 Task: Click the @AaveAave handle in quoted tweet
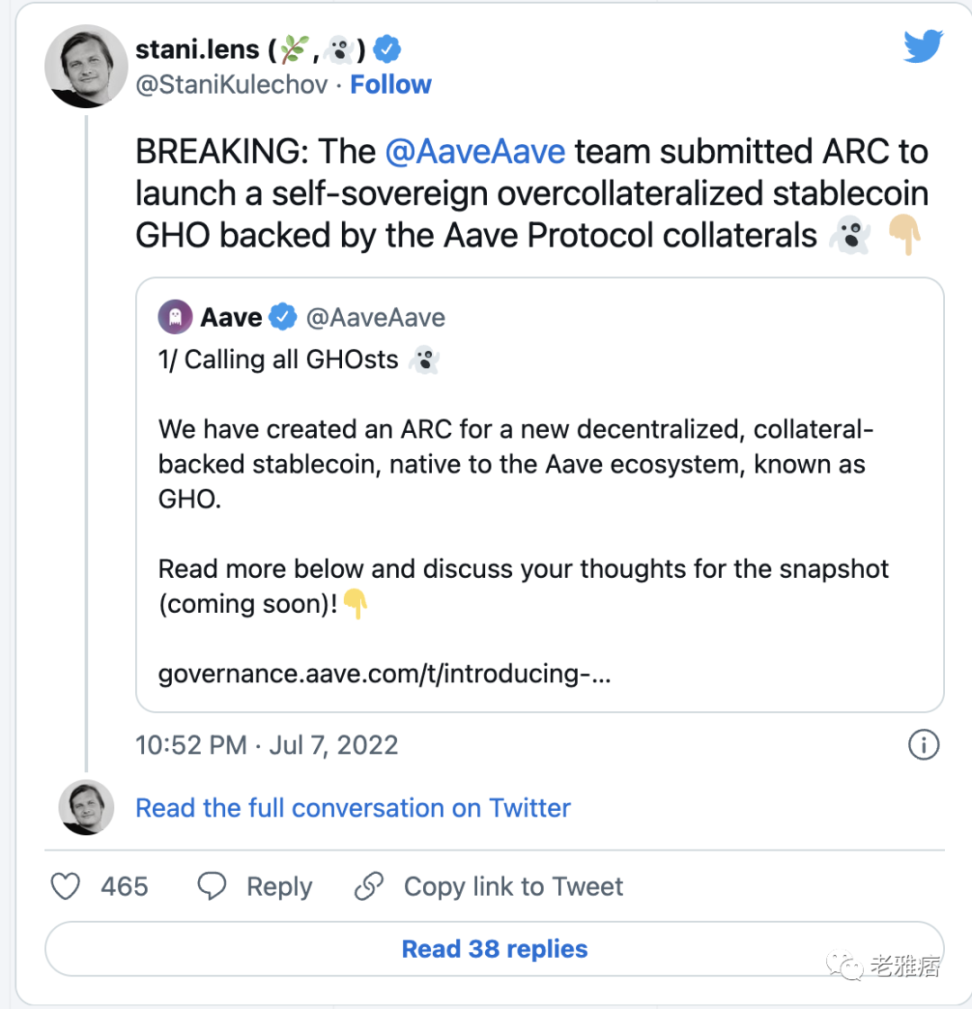tap(375, 318)
